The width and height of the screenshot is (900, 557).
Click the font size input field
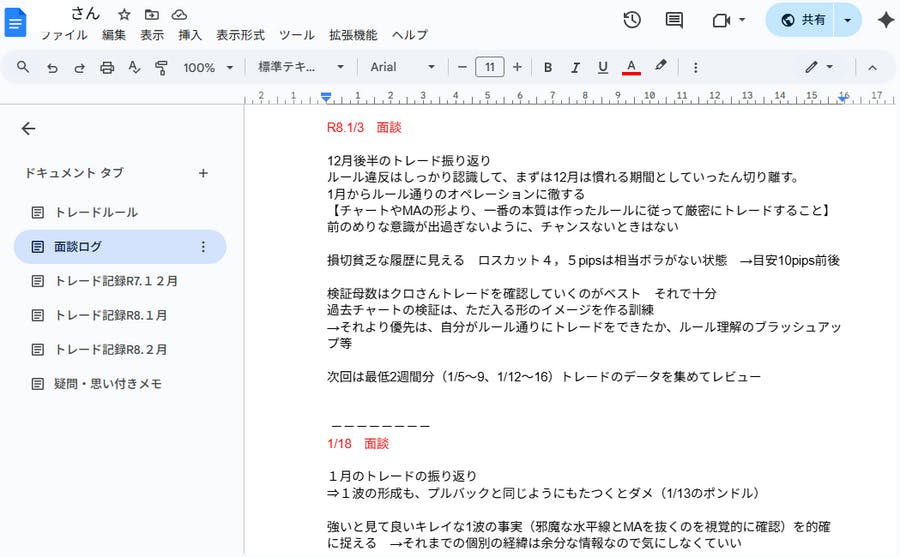click(x=489, y=67)
